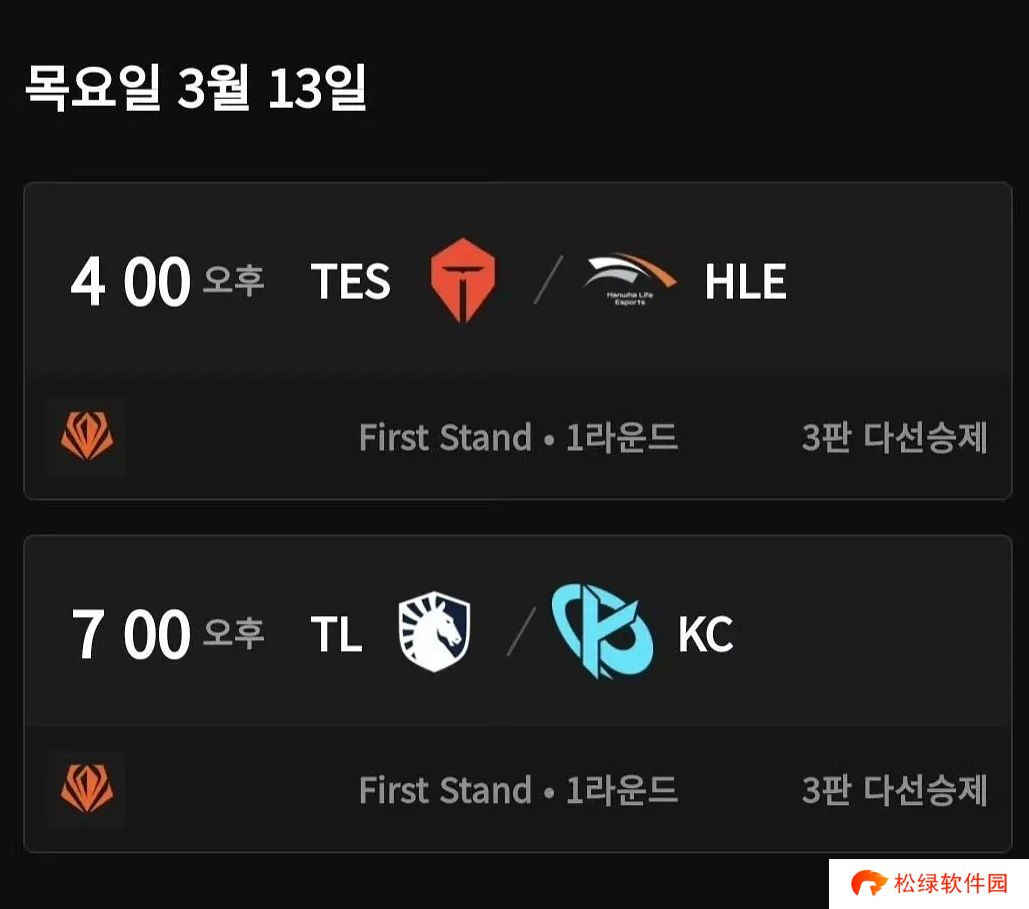Screen dimensions: 1029x909
Task: Click 3판 다선승제 in TL vs KC card
Action: [x=894, y=790]
